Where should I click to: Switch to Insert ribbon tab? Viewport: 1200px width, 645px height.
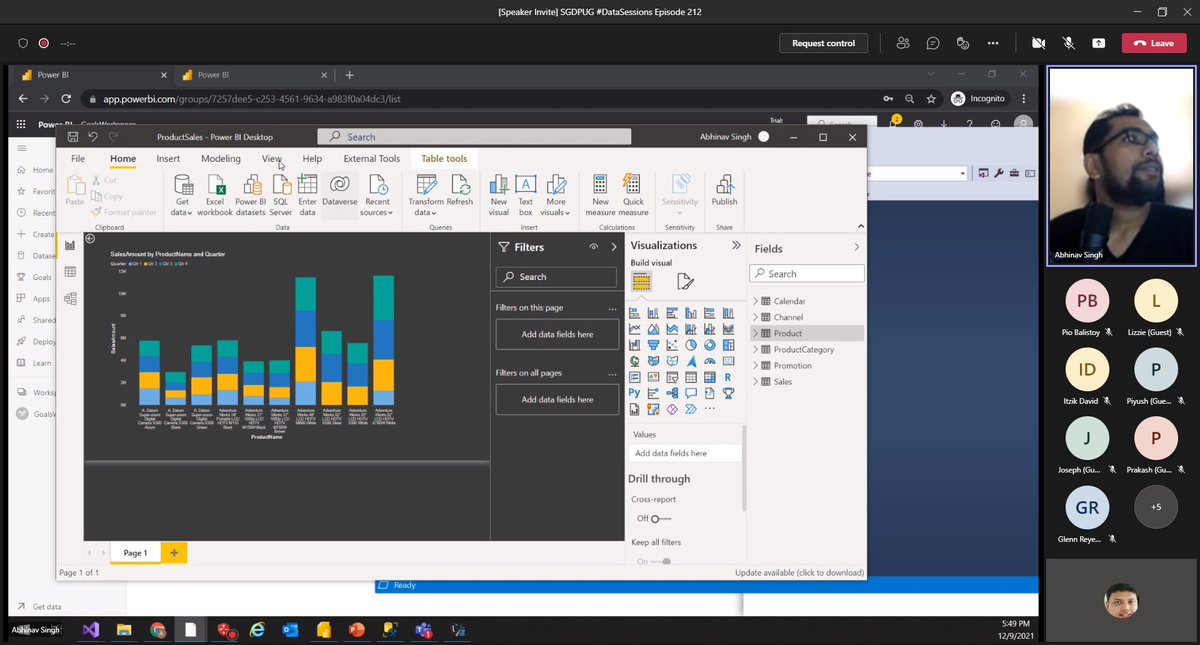(168, 158)
